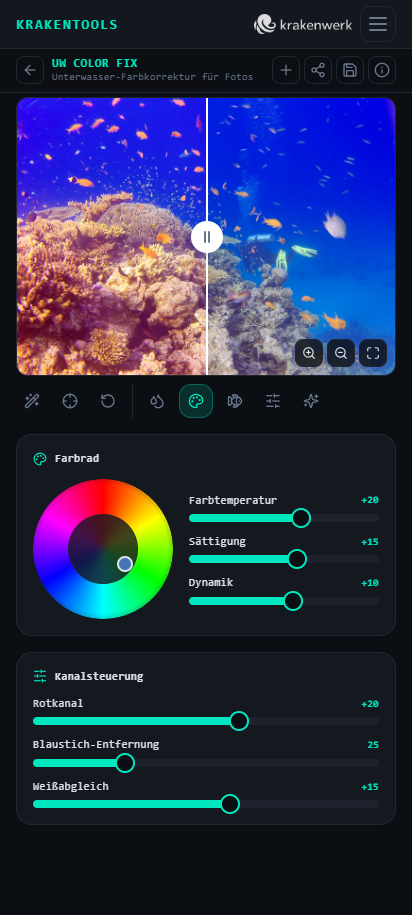Click the corrected left half of preview

pos(111,236)
